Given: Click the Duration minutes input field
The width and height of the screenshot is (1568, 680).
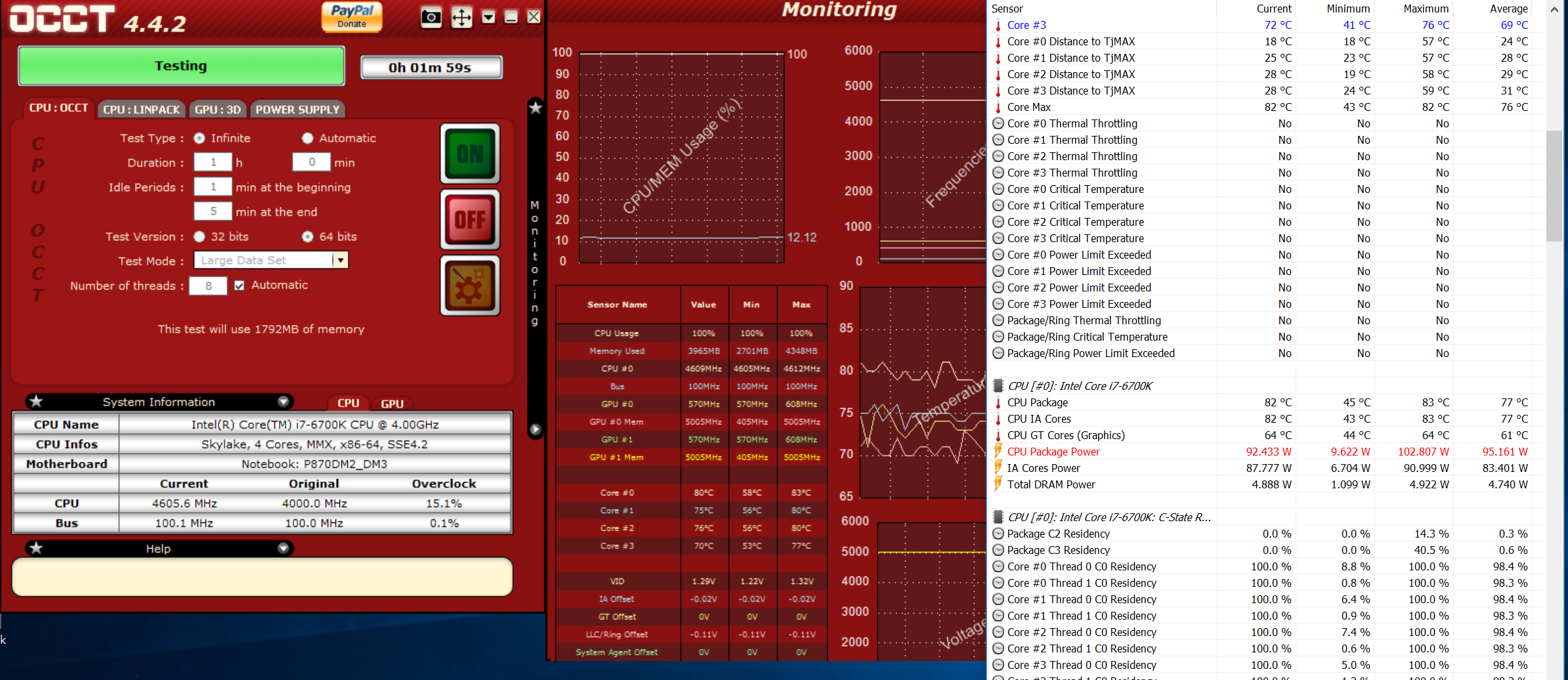Looking at the screenshot, I should pyautogui.click(x=312, y=162).
